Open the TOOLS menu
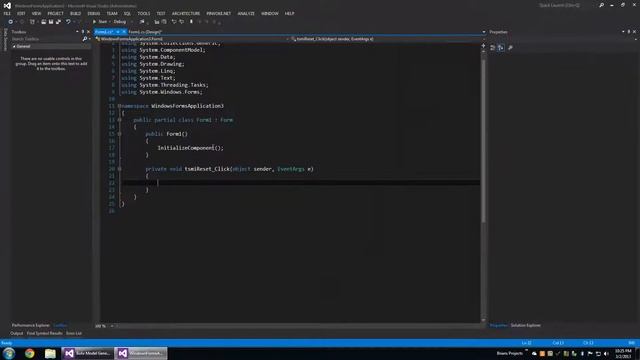The image size is (640, 360). click(x=144, y=13)
